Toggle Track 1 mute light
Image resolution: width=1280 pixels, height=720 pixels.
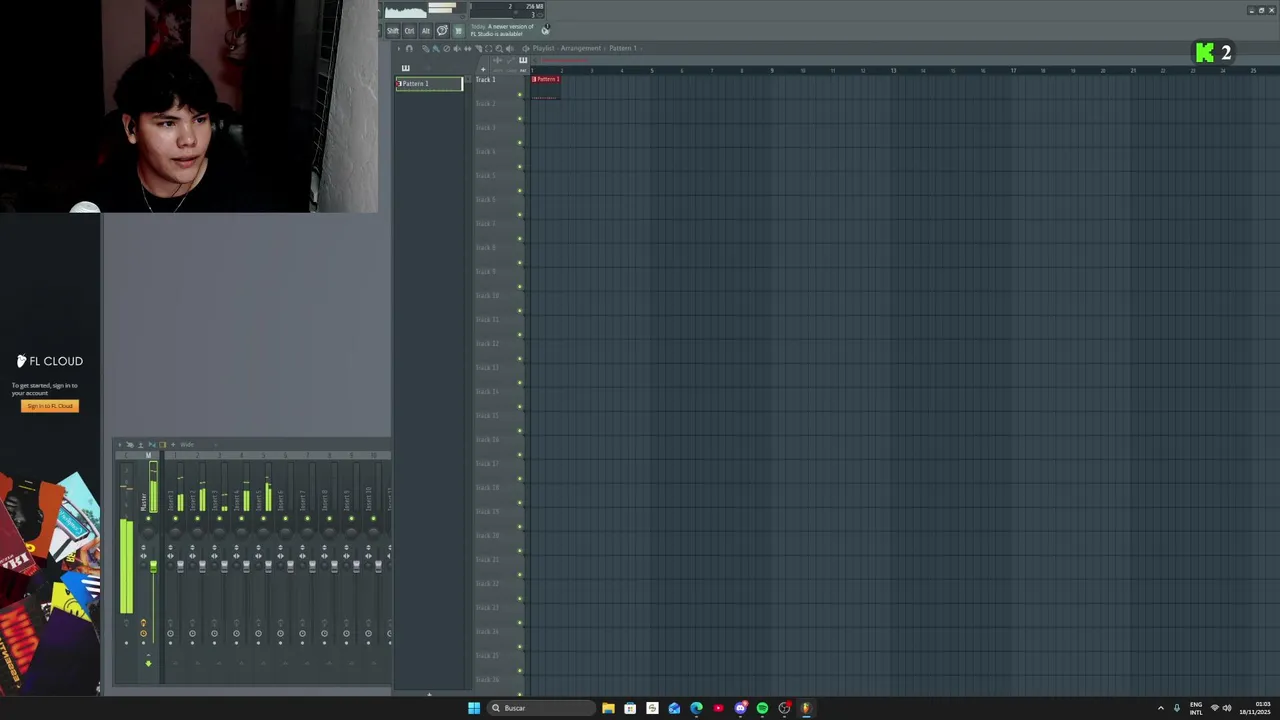(x=520, y=95)
